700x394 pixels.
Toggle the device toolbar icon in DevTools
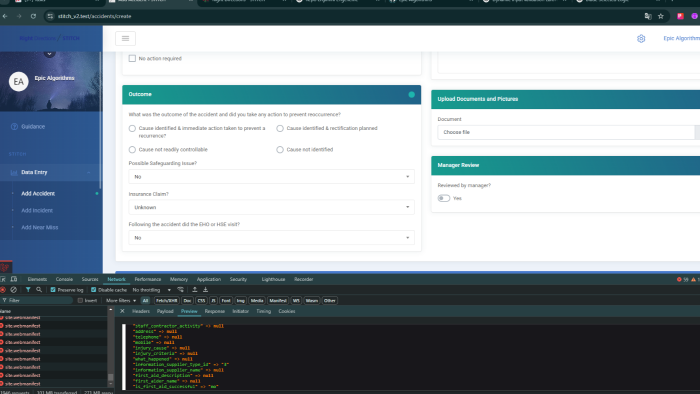[x=14, y=279]
